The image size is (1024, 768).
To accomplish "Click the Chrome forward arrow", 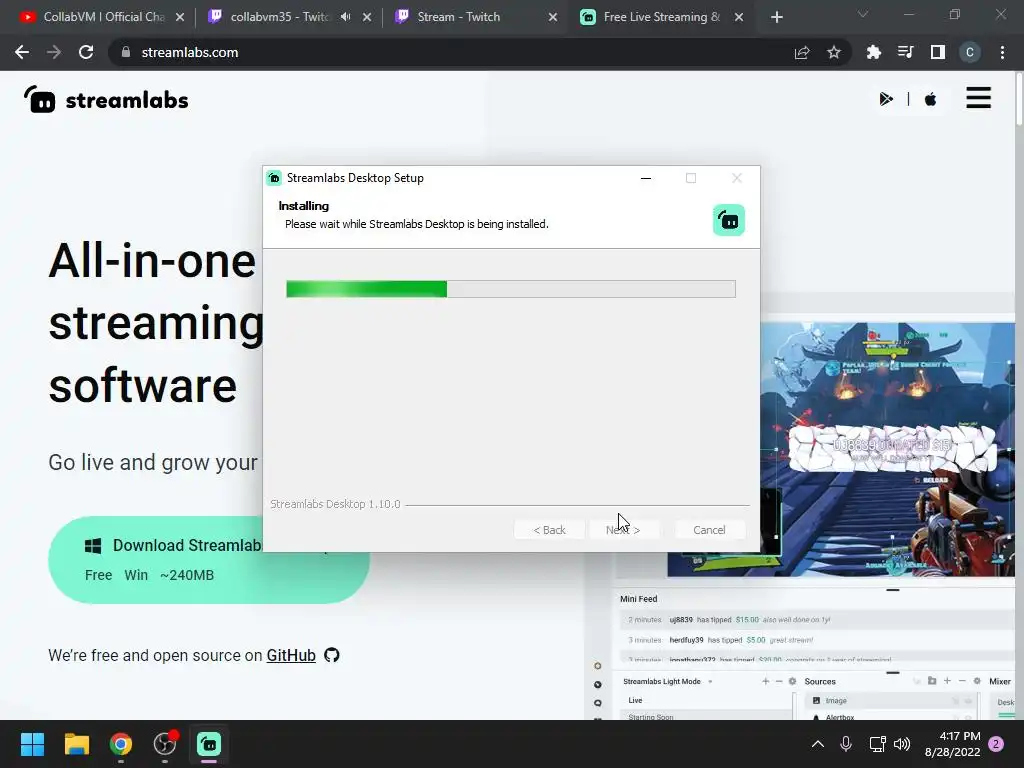I will tap(54, 52).
